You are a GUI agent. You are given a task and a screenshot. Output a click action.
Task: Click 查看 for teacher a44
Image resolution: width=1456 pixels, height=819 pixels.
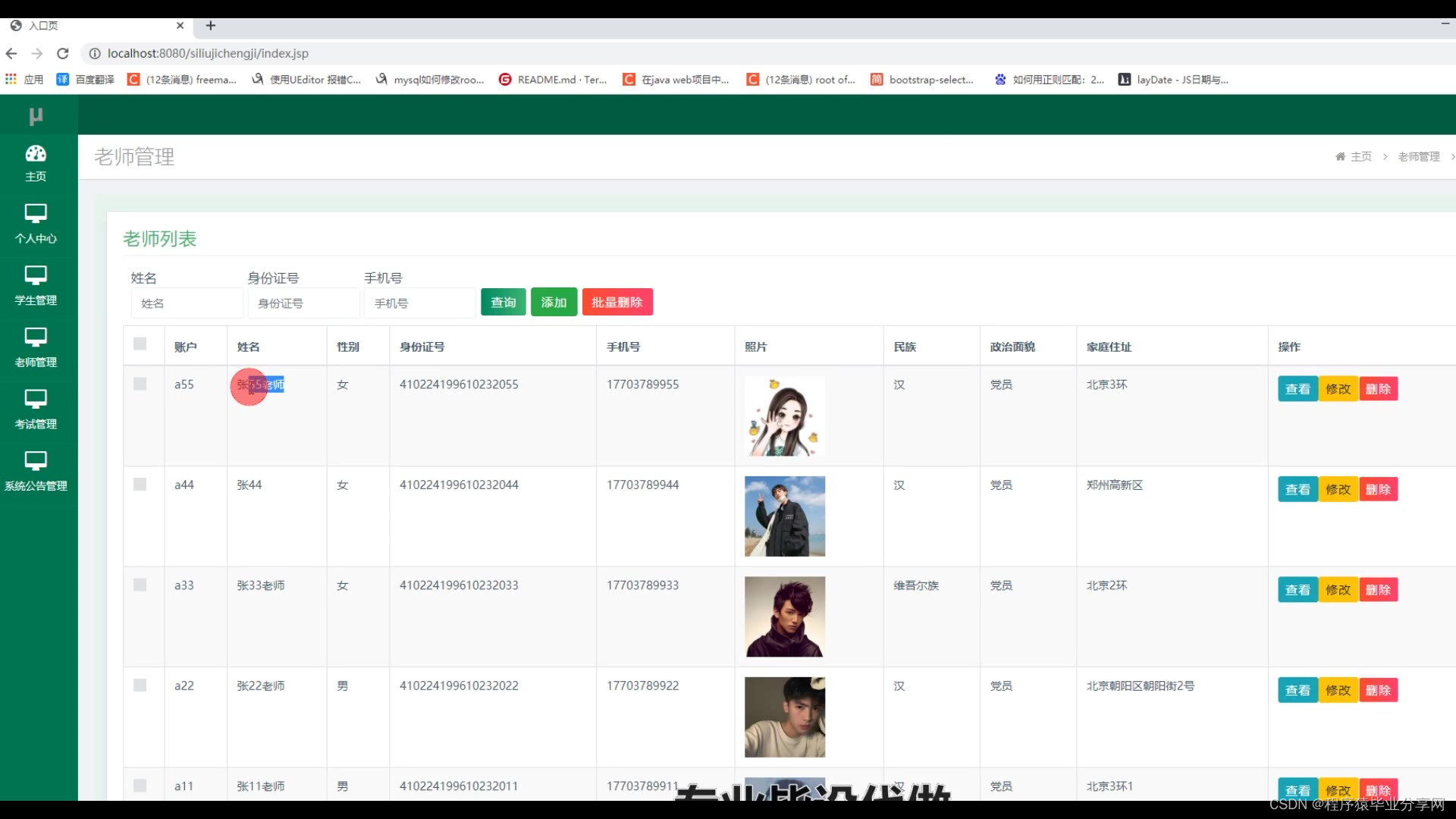pos(1298,489)
